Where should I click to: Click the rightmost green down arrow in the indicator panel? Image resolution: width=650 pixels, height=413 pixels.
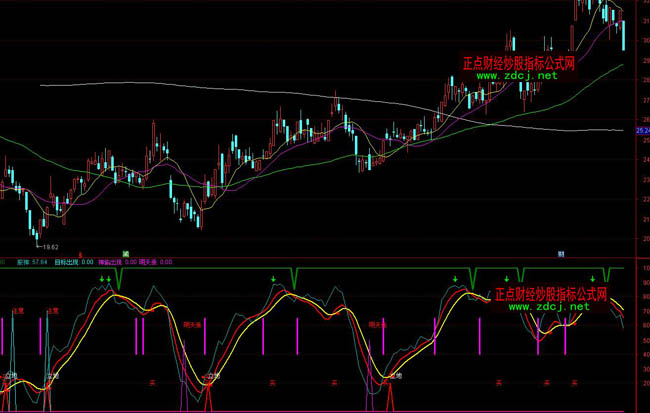click(606, 277)
